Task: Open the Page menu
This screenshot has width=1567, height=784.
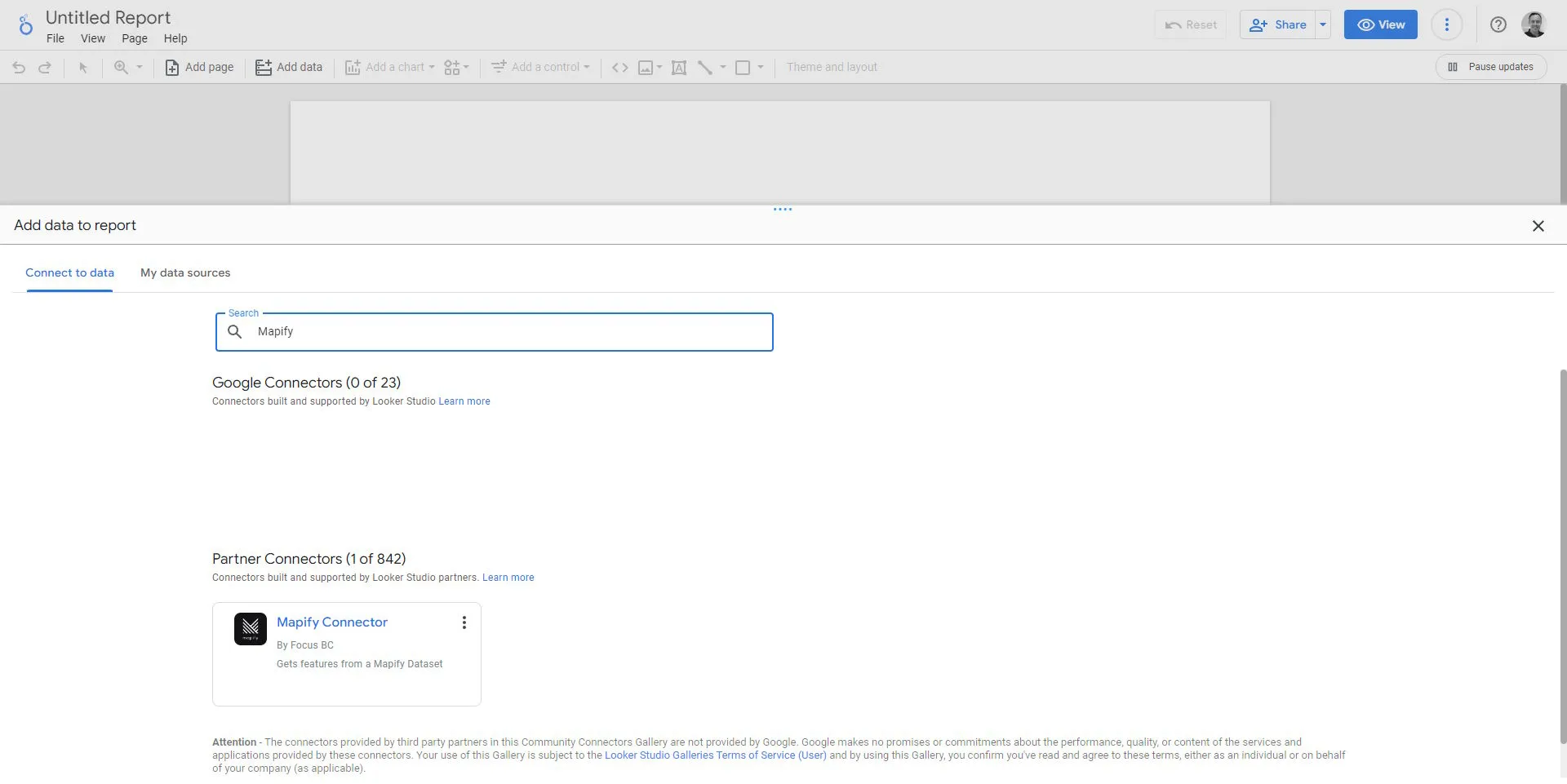Action: [x=135, y=38]
